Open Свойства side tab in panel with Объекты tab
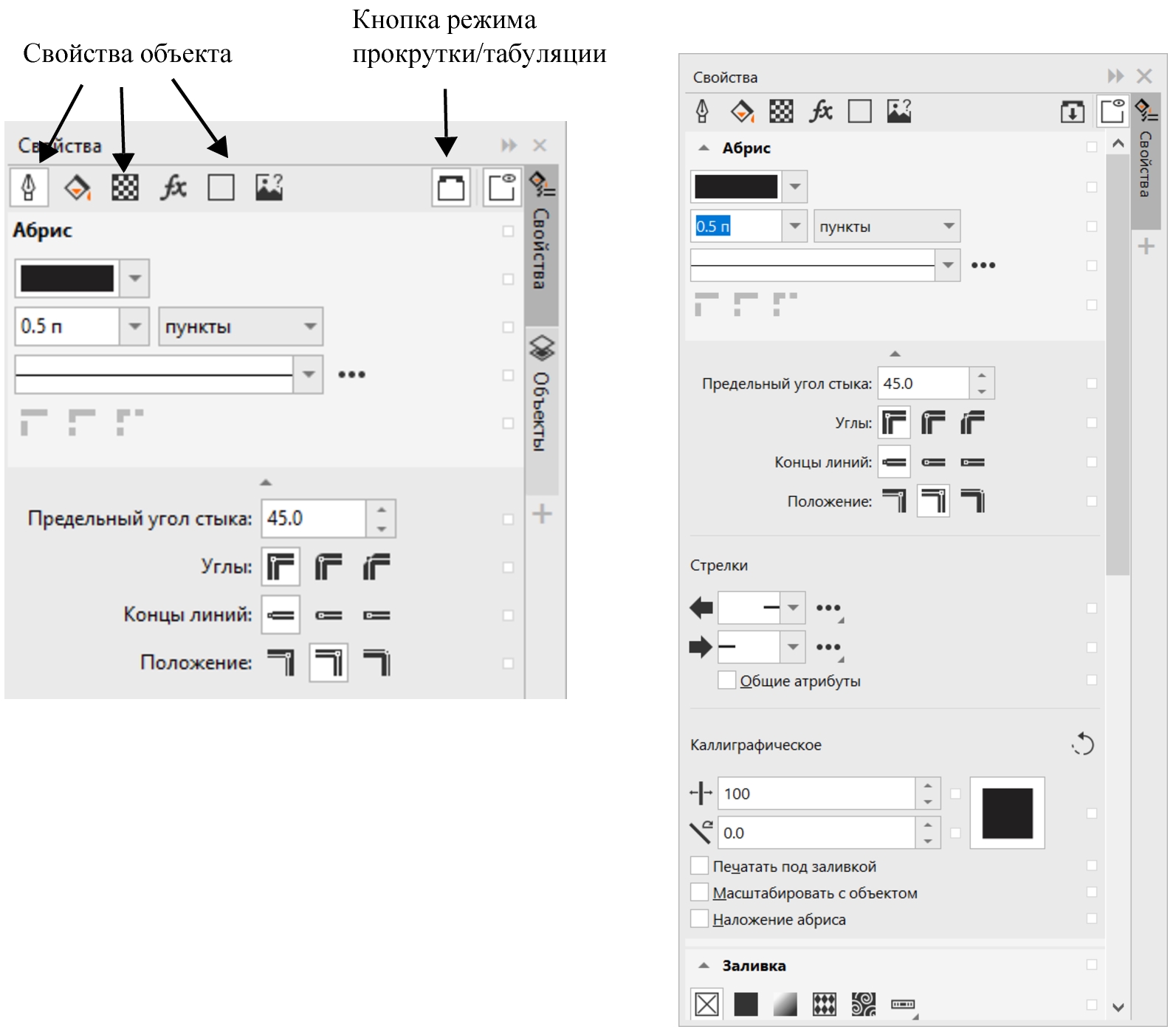Image resolution: width=1176 pixels, height=1035 pixels. tap(541, 246)
